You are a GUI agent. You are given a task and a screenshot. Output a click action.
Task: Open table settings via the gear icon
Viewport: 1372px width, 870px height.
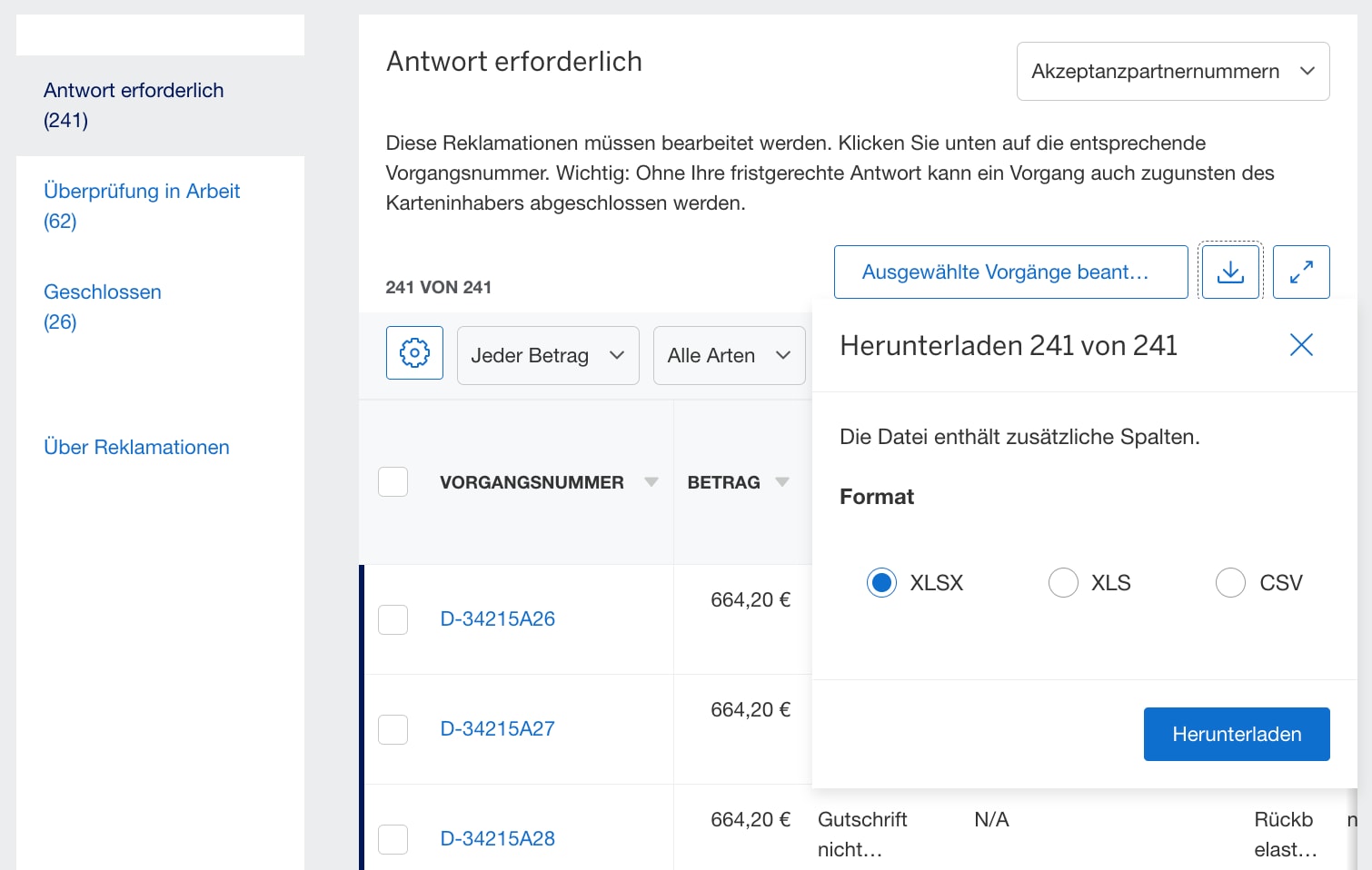(414, 353)
